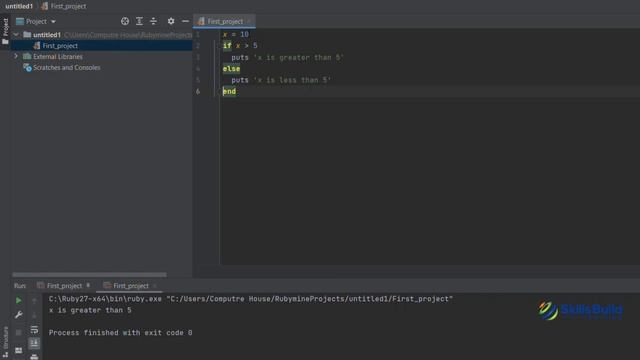The width and height of the screenshot is (640, 360).
Task: Toggle scroll to end in Run console
Action: pos(34,343)
